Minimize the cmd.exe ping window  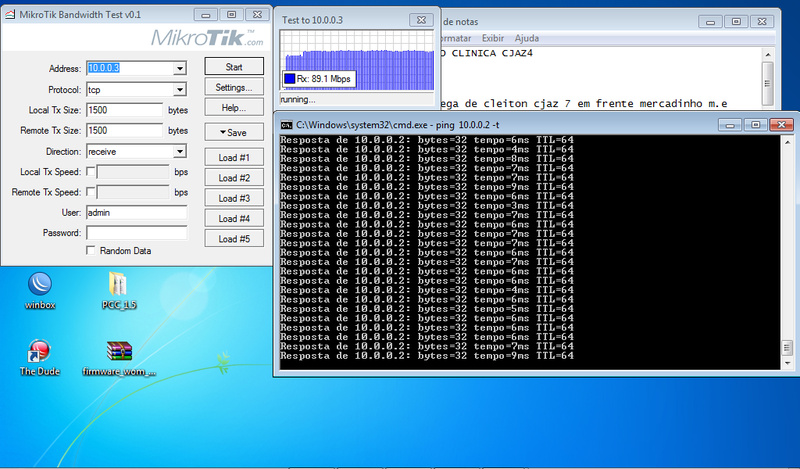[730, 125]
